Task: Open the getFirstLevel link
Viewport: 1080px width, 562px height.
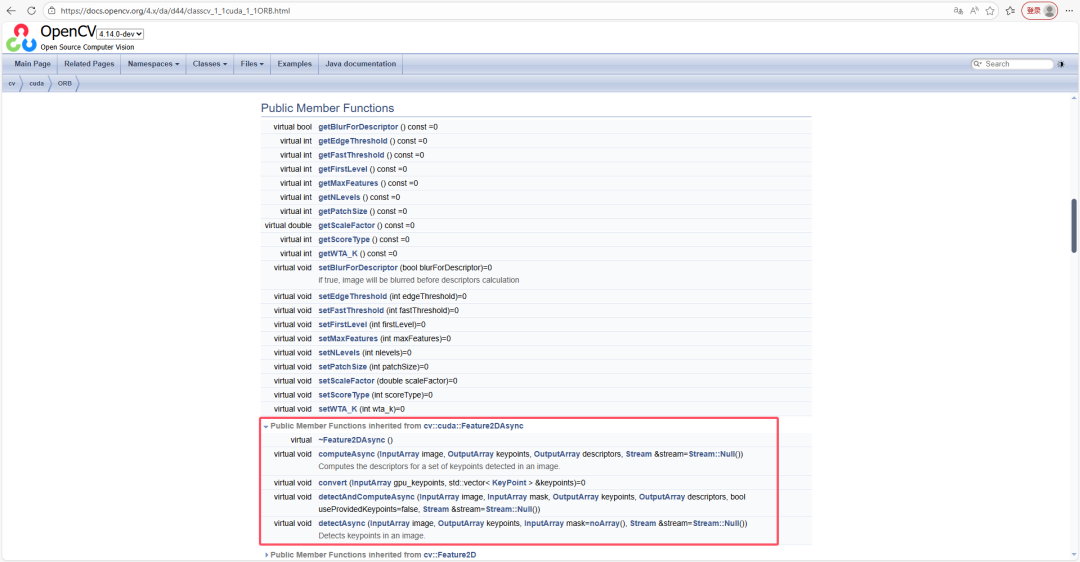Action: pos(343,169)
